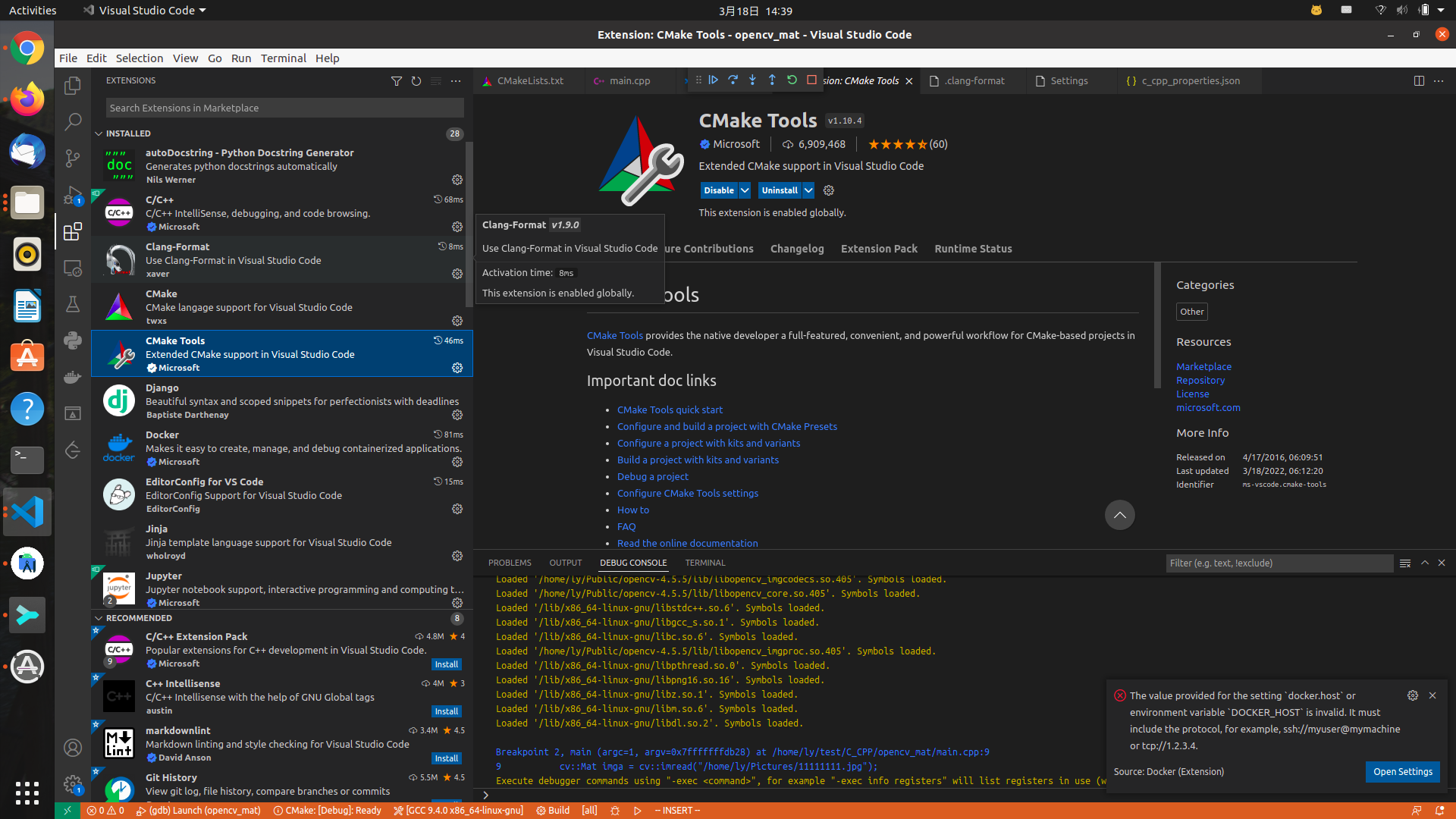This screenshot has width=1456, height=819.
Task: Stop debugging with the red square icon
Action: tap(811, 80)
